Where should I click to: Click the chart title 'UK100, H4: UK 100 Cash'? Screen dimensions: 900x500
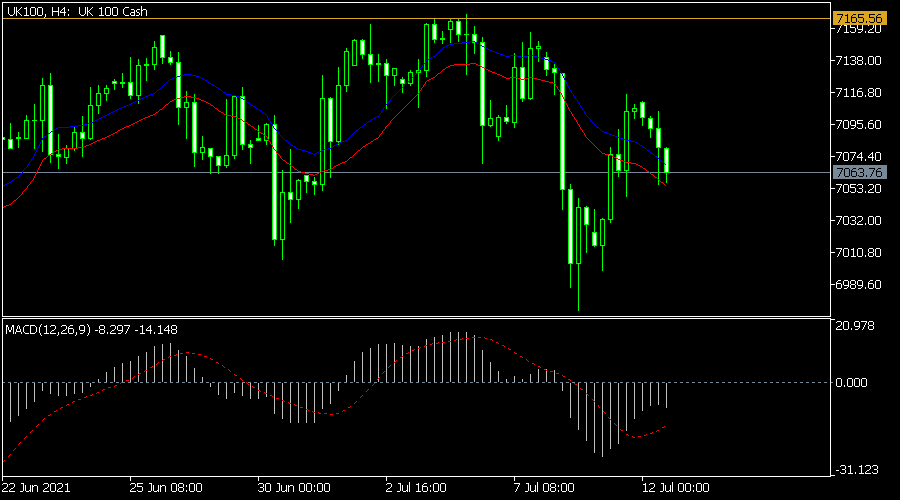(77, 11)
